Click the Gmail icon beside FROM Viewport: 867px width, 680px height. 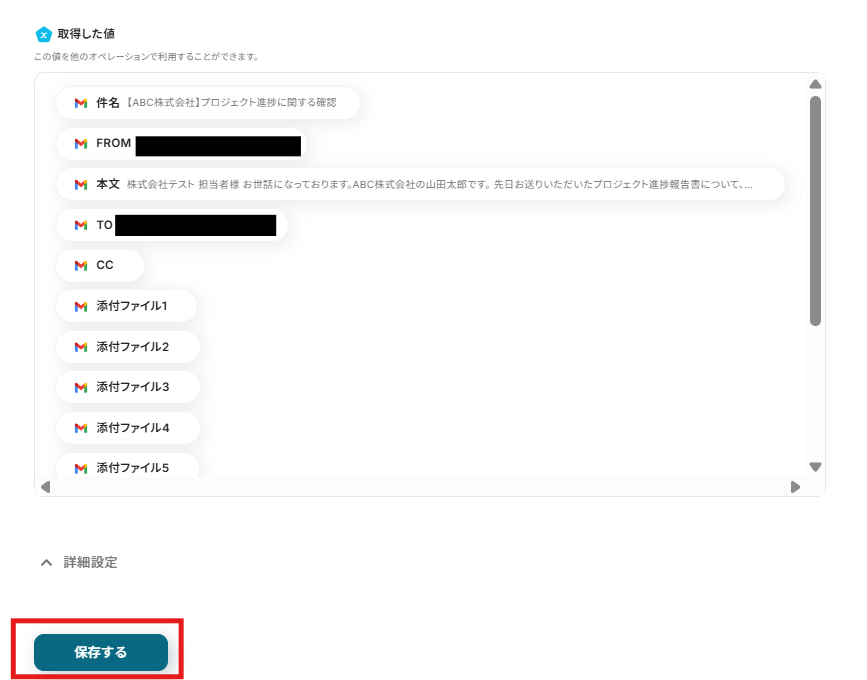coord(81,144)
